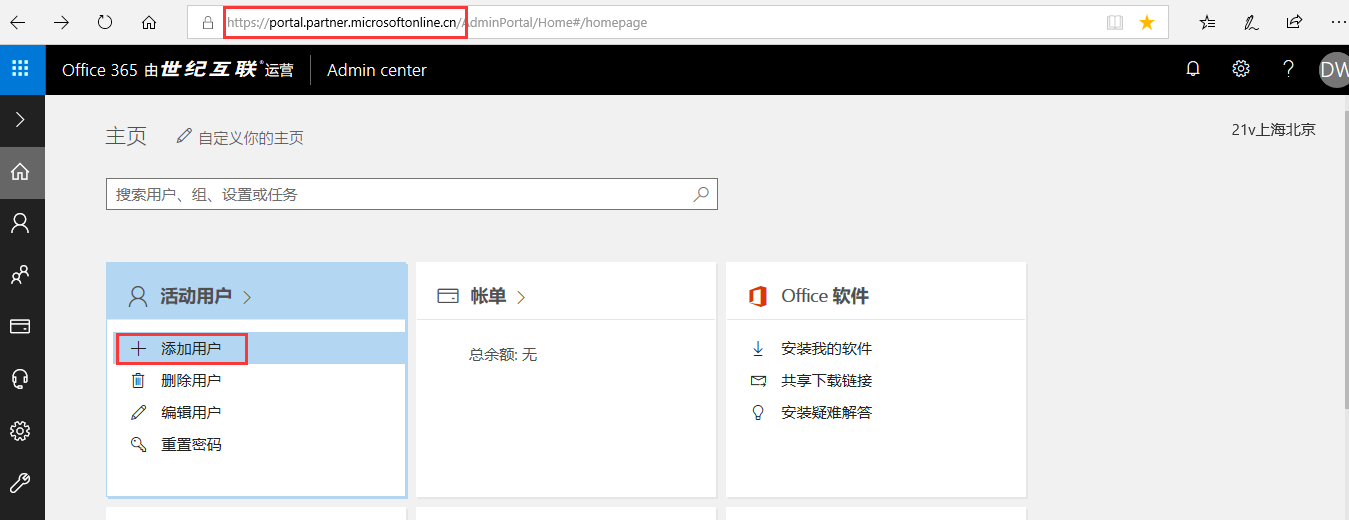
Task: Open Settings gear in left sidebar
Action: (20, 431)
